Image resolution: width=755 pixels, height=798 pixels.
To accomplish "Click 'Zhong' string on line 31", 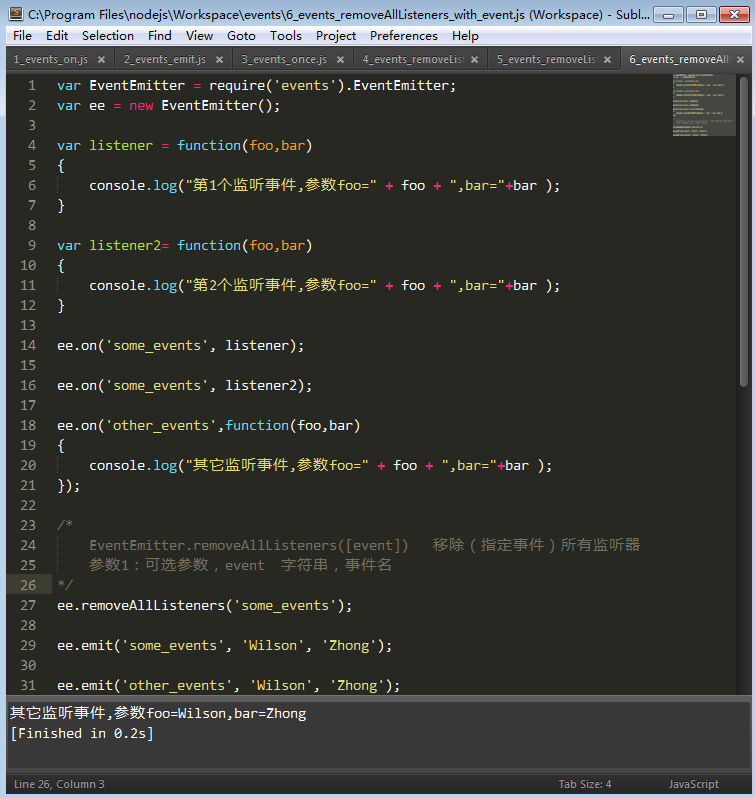I will (x=357, y=686).
